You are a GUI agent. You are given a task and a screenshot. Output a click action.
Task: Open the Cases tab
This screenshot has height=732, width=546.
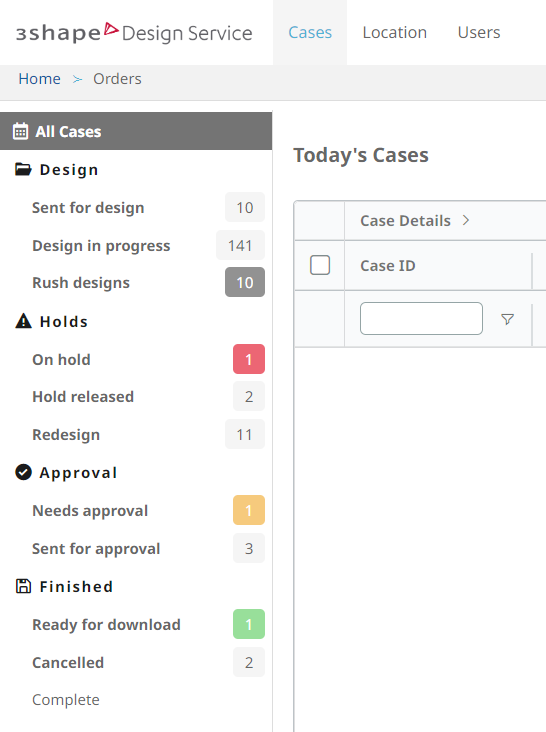[310, 33]
